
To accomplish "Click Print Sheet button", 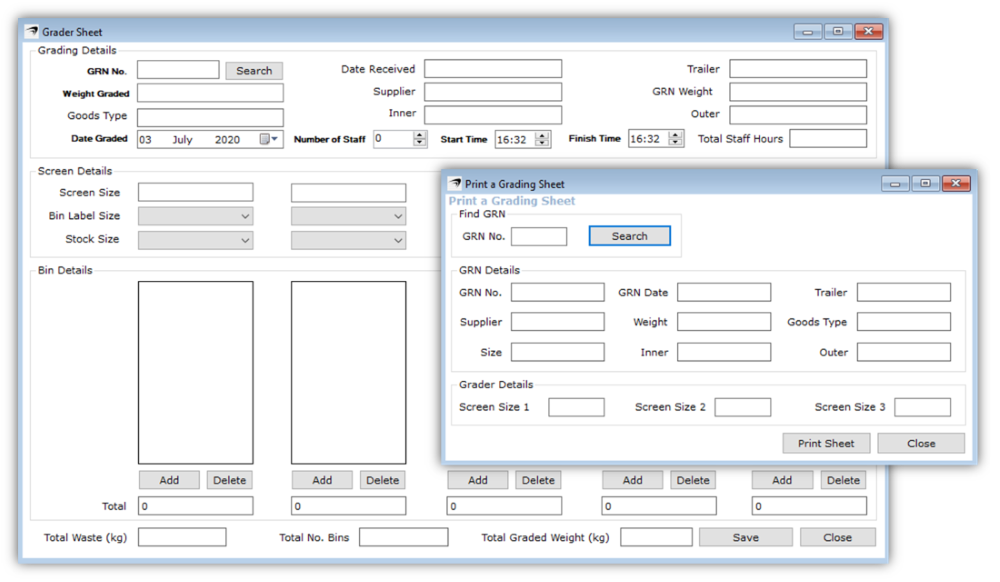I will pos(826,444).
